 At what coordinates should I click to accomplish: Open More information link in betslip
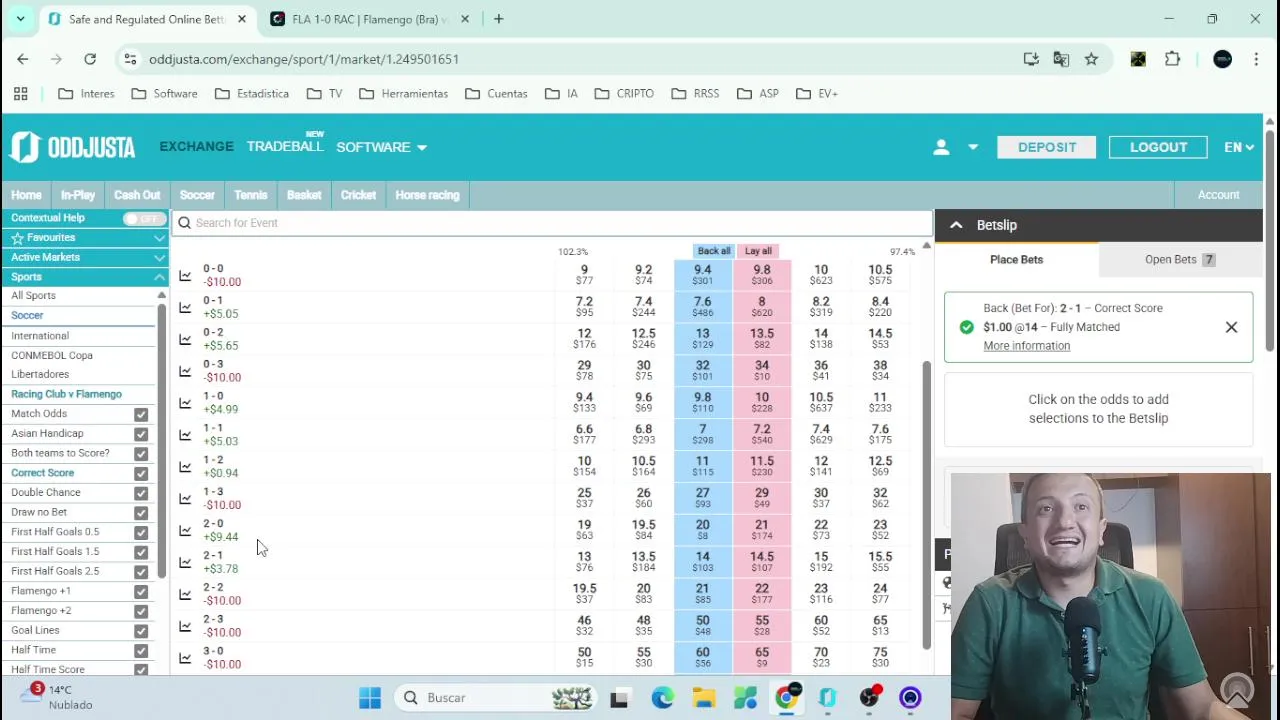[x=1026, y=346]
